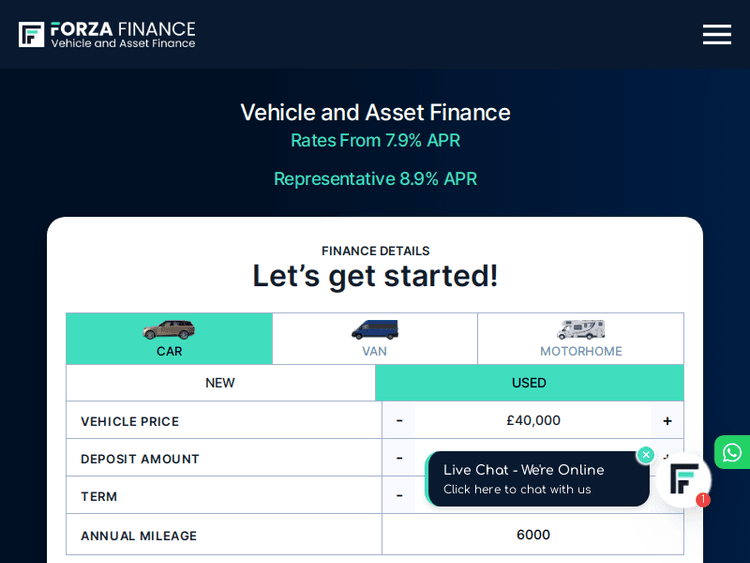Choose the New vehicle condition
Image resolution: width=750 pixels, height=563 pixels.
click(x=220, y=383)
